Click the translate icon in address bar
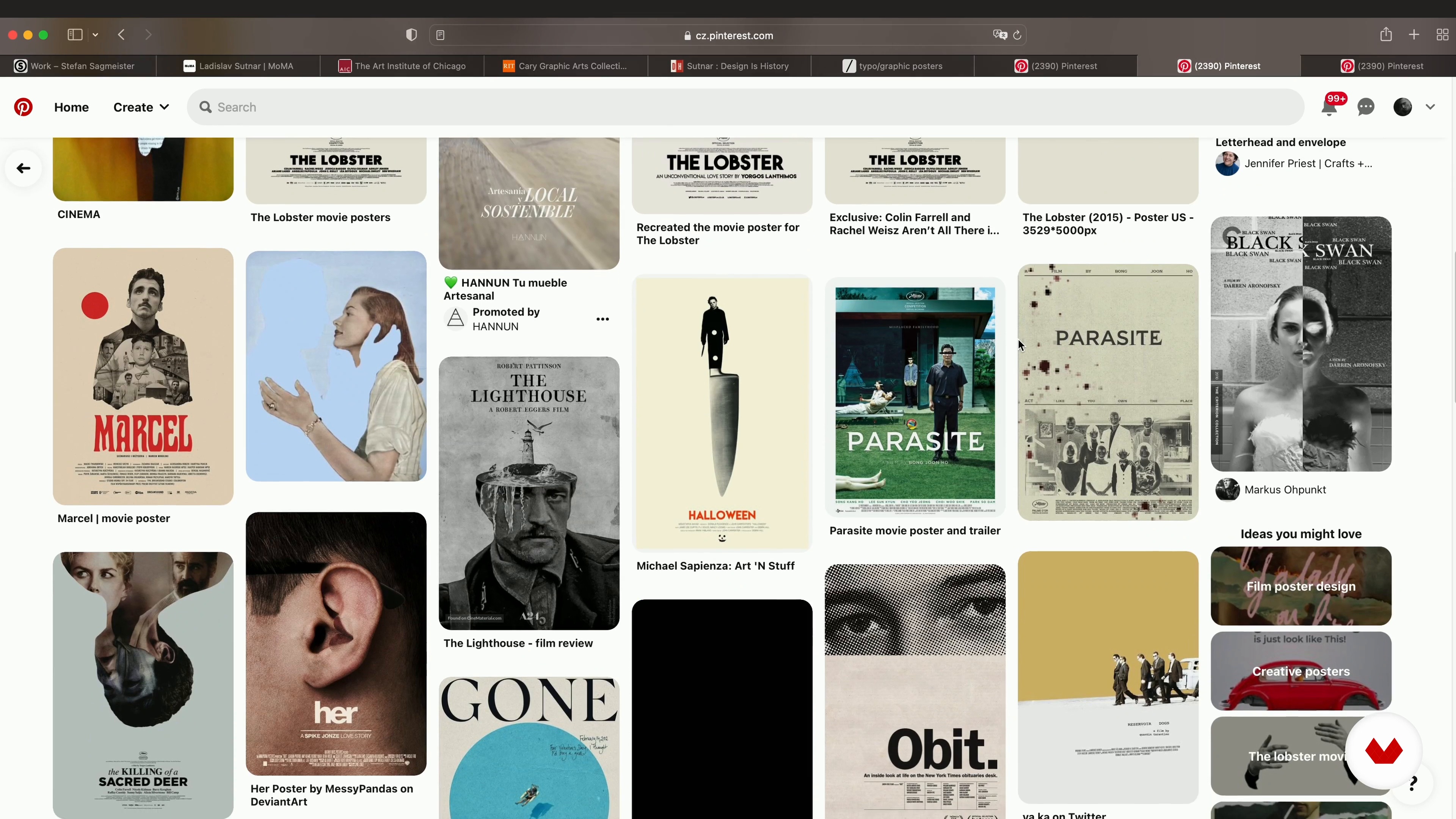Viewport: 1456px width, 819px height. click(x=999, y=35)
